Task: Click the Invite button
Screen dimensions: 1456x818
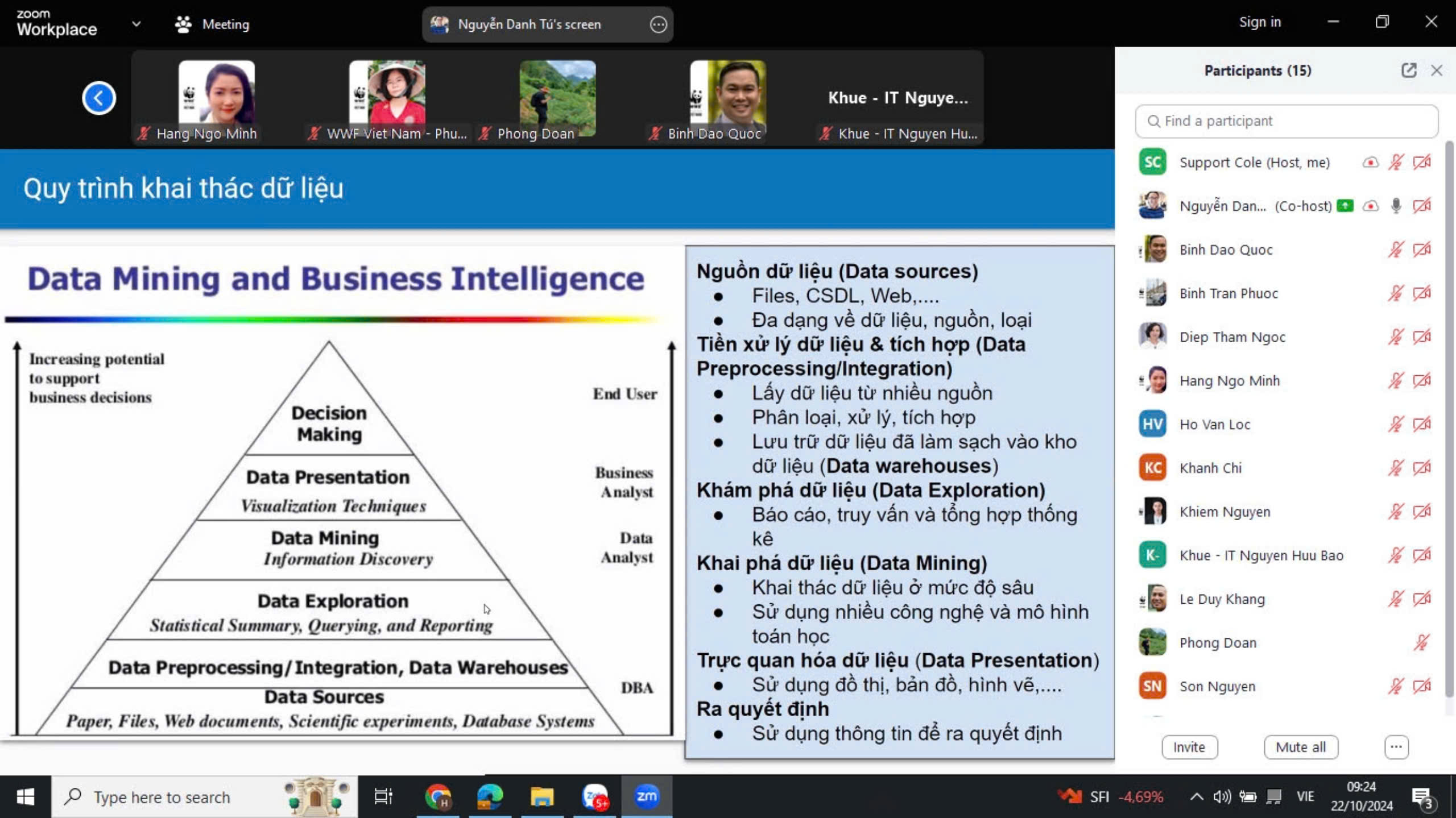Action: [x=1189, y=747]
